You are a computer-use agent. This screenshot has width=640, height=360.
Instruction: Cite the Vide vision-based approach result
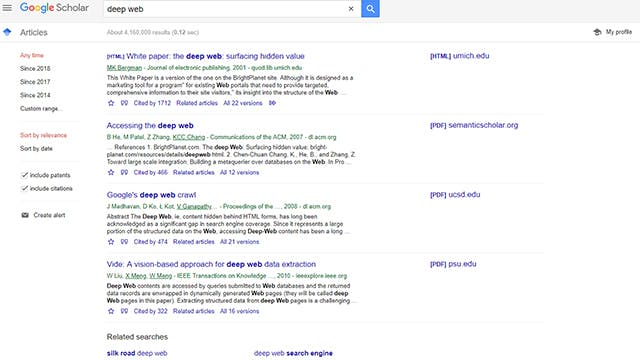(124, 311)
